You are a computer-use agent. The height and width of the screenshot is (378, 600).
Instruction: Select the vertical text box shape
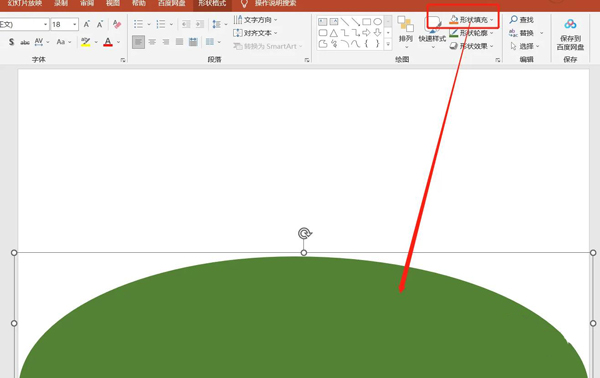pyautogui.click(x=334, y=21)
